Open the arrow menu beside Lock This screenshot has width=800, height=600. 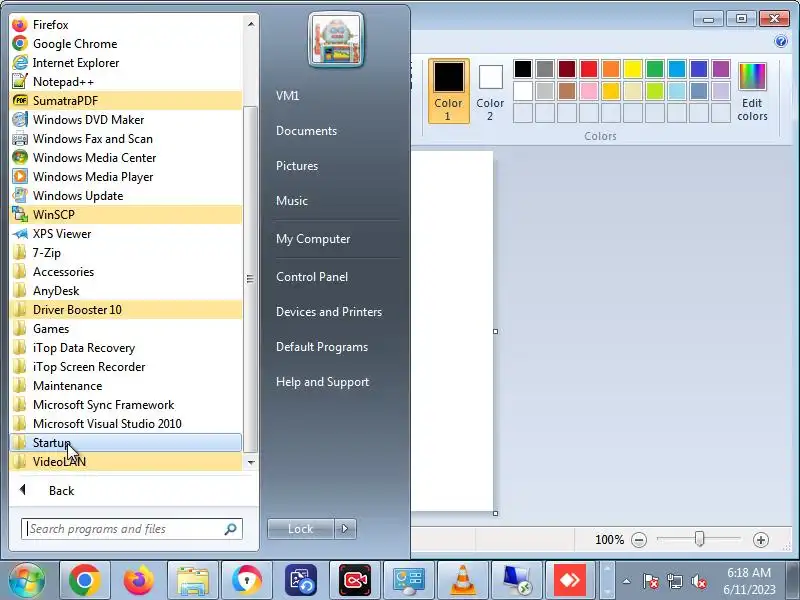pos(345,529)
